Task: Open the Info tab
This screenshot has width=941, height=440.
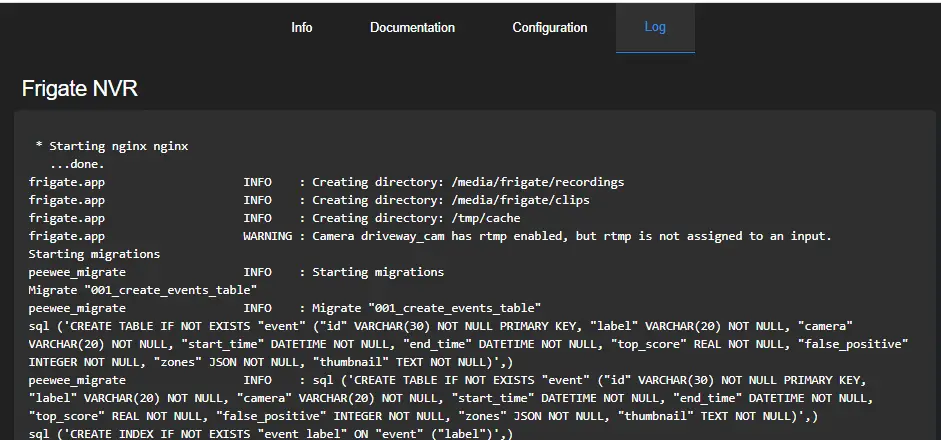Action: (x=301, y=28)
